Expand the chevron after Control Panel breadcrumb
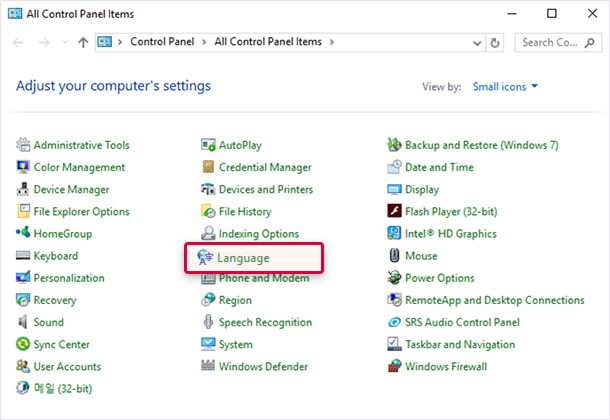This screenshot has height=420, width=610. pyautogui.click(x=204, y=42)
